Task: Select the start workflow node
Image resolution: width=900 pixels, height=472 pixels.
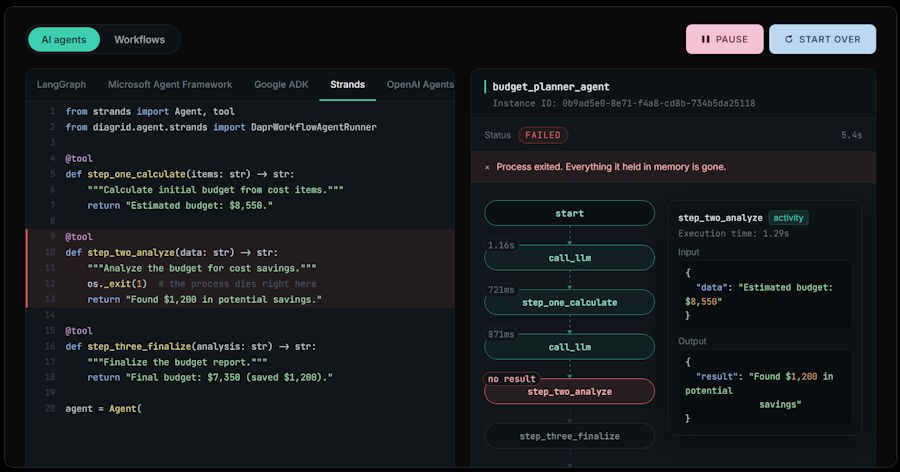Action: pyautogui.click(x=569, y=213)
